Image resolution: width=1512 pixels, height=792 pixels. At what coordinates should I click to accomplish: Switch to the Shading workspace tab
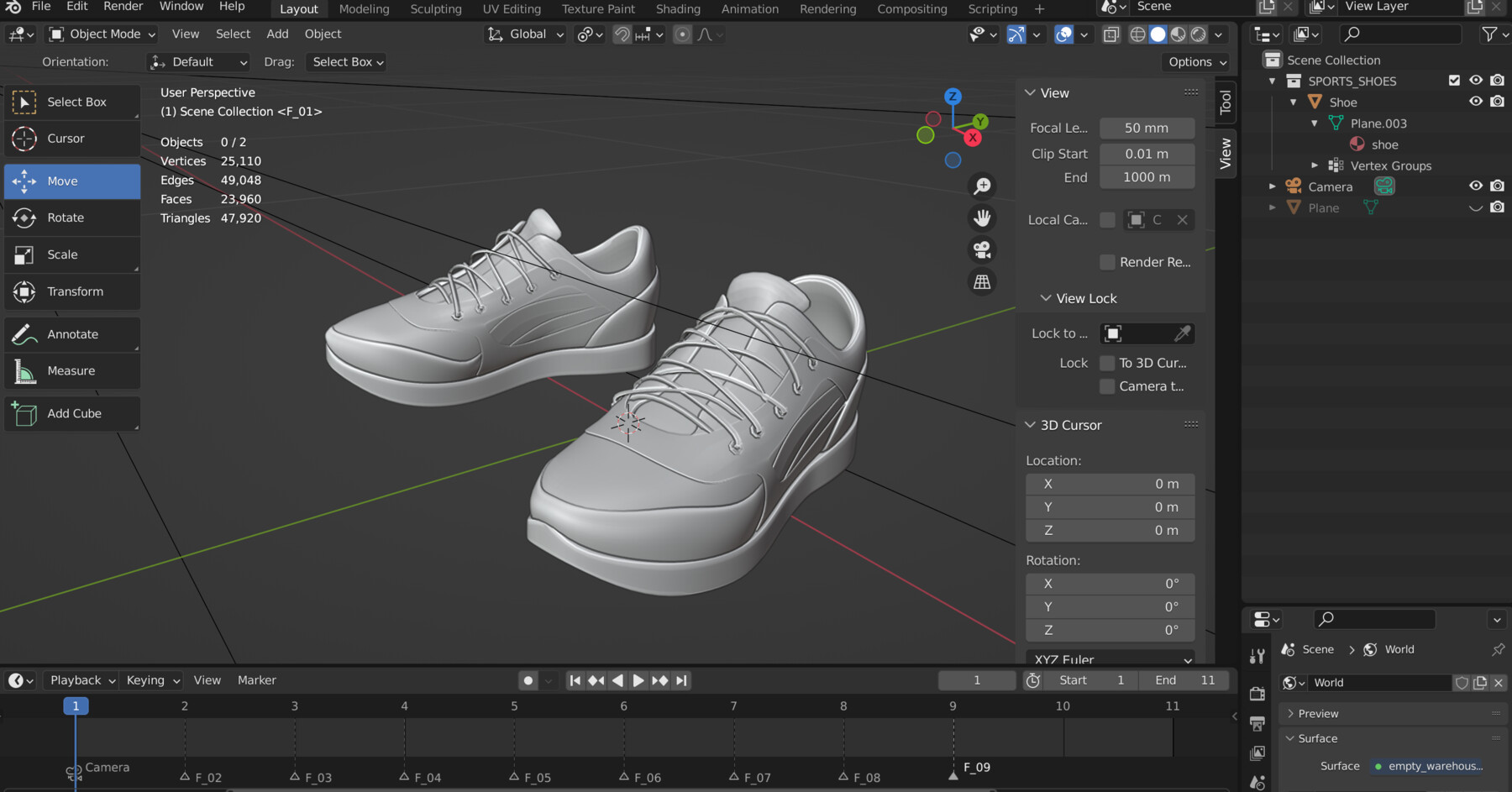(x=678, y=9)
